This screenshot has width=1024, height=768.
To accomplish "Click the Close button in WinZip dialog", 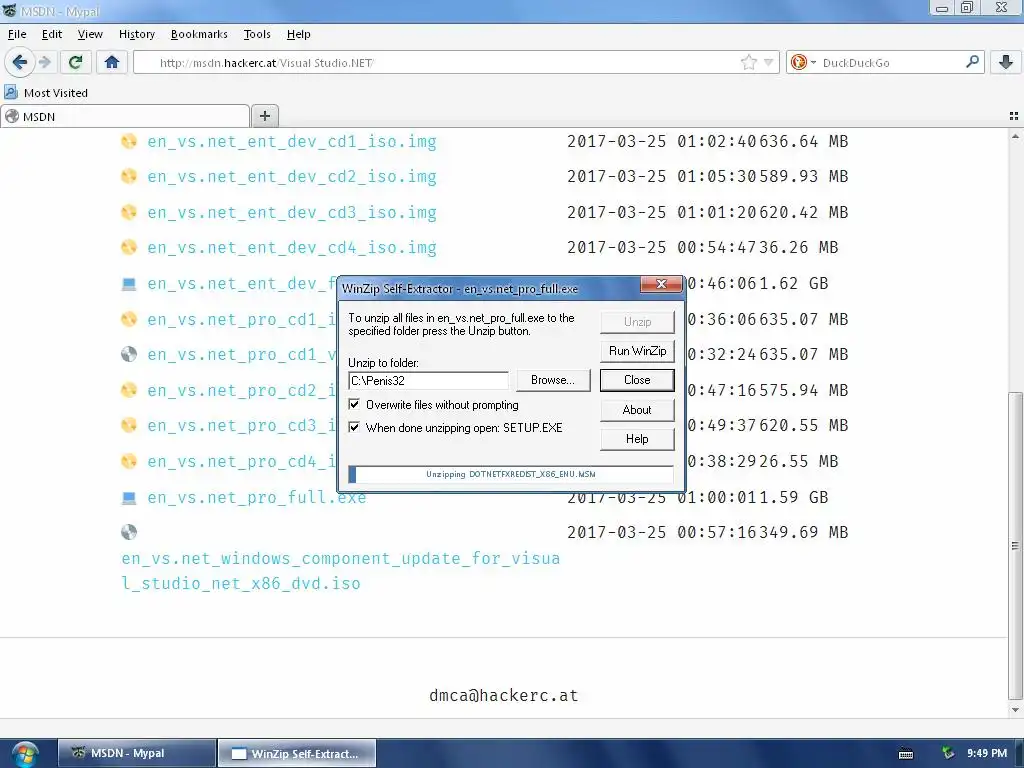I will [637, 380].
